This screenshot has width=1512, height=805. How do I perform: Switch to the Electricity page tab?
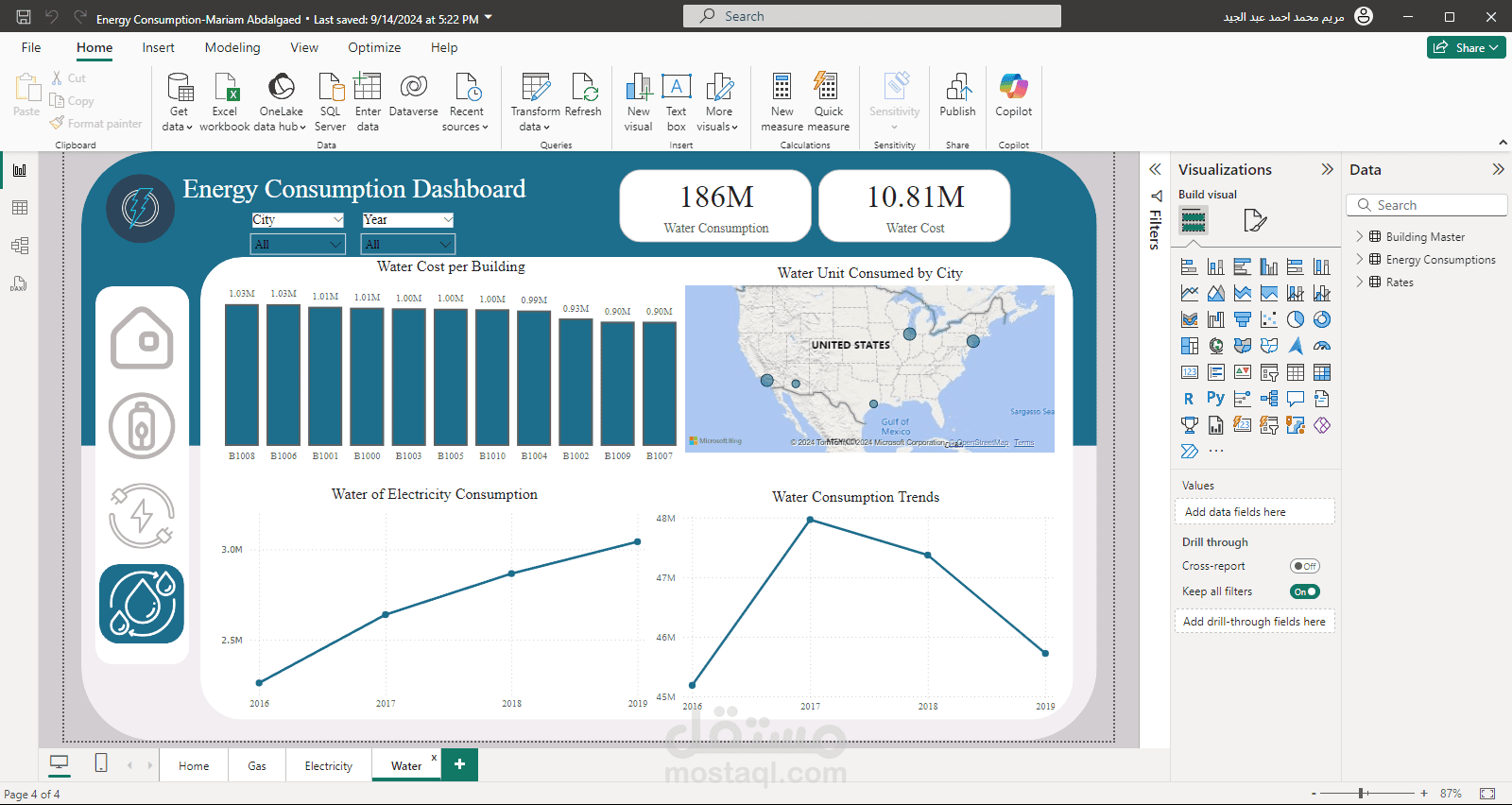pyautogui.click(x=328, y=765)
